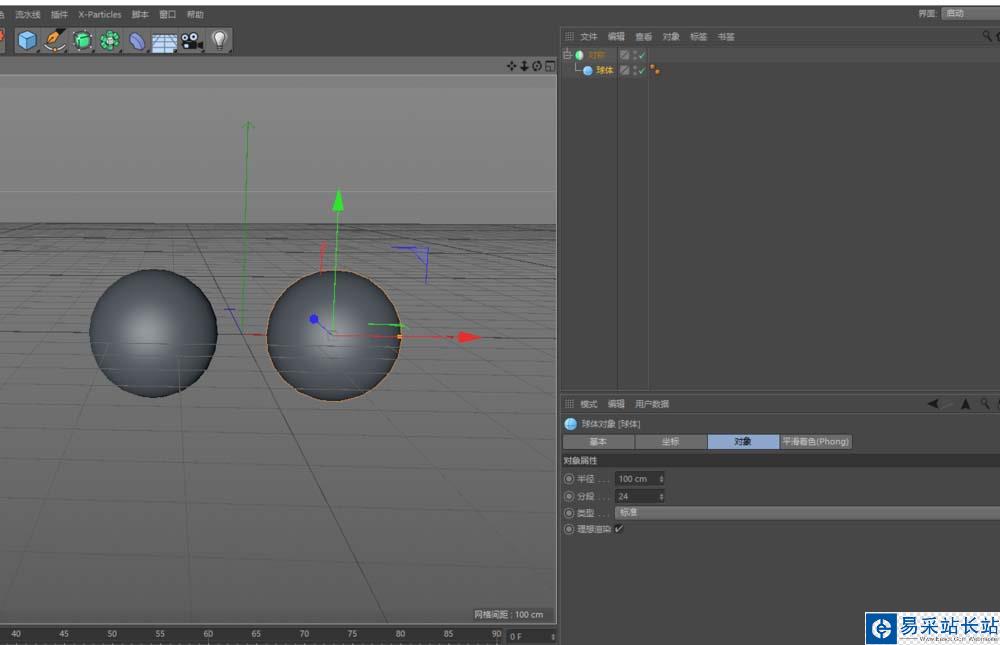Screen dimensions: 1000x645
Task: Click the viewport rotate camera icon
Action: point(537,66)
